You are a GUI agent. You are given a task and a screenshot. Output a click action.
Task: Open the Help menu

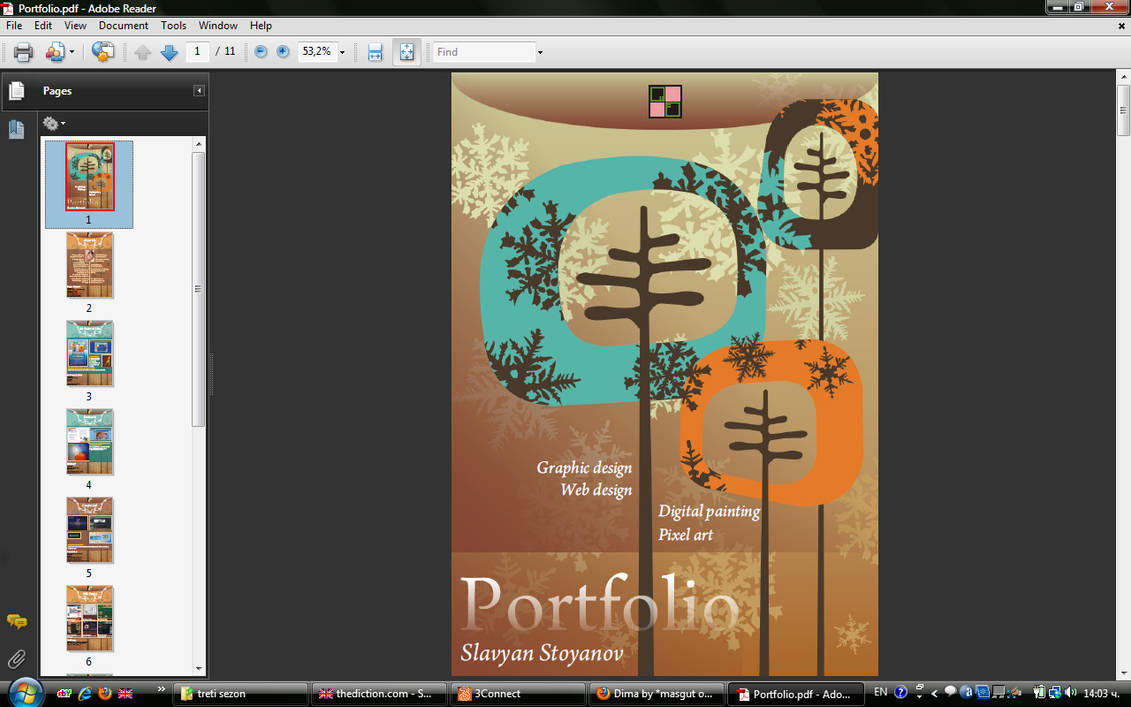260,25
